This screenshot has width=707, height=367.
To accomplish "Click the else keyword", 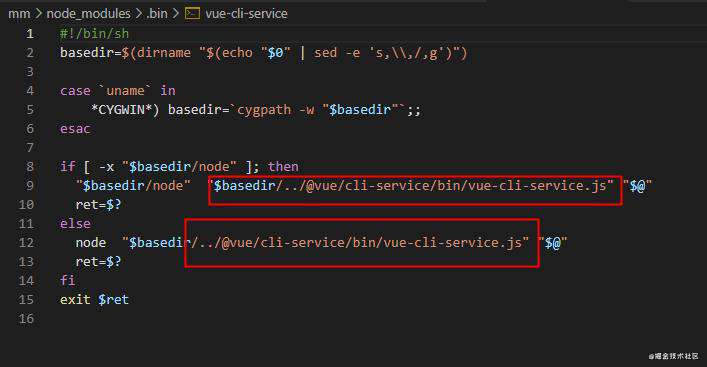I will pos(75,224).
